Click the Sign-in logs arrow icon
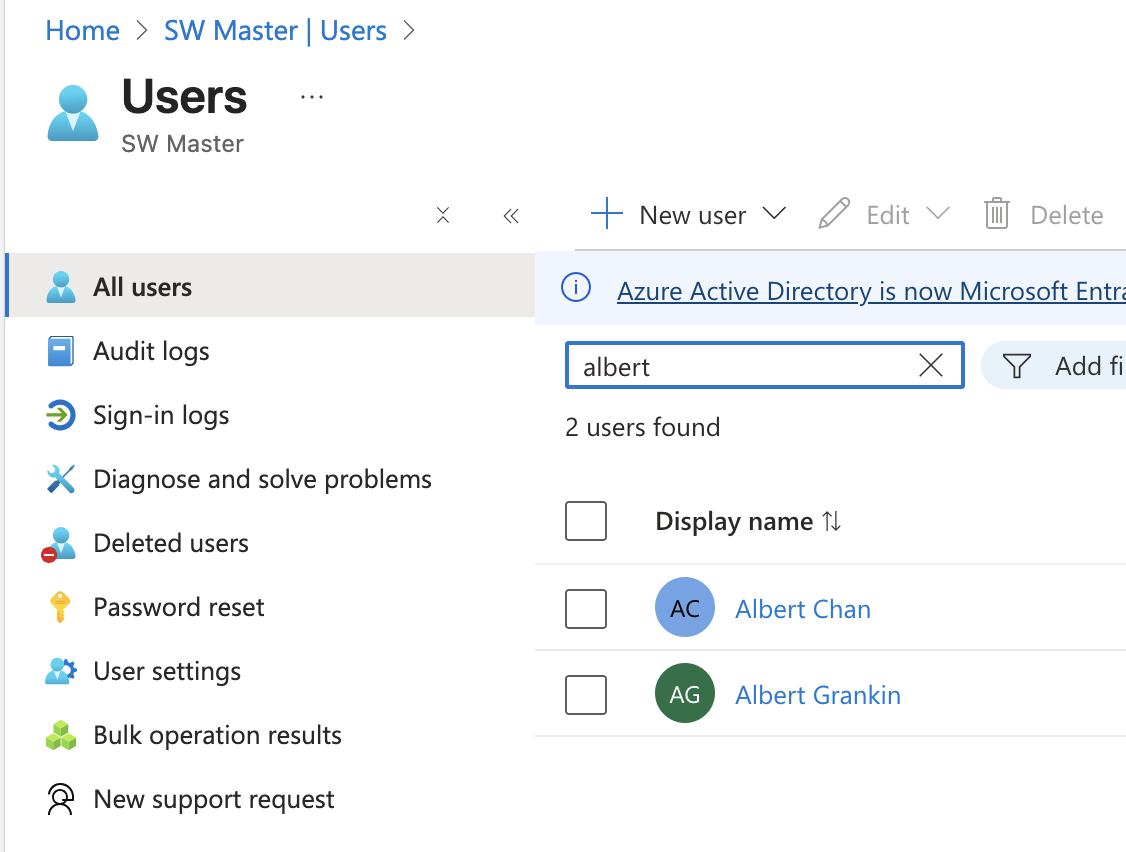The width and height of the screenshot is (1126, 852). (x=60, y=415)
